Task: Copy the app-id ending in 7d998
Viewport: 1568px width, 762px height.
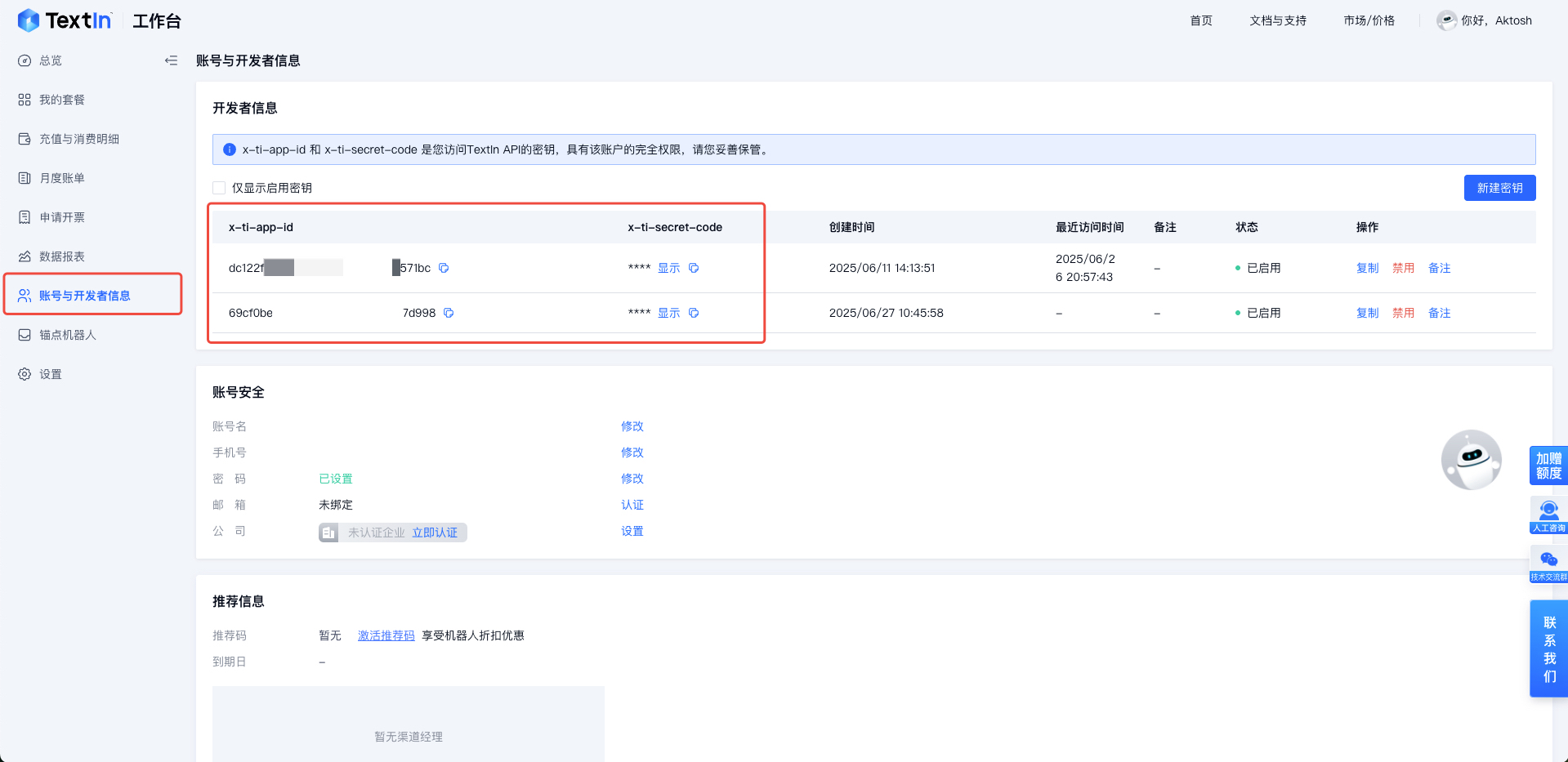Action: [449, 313]
